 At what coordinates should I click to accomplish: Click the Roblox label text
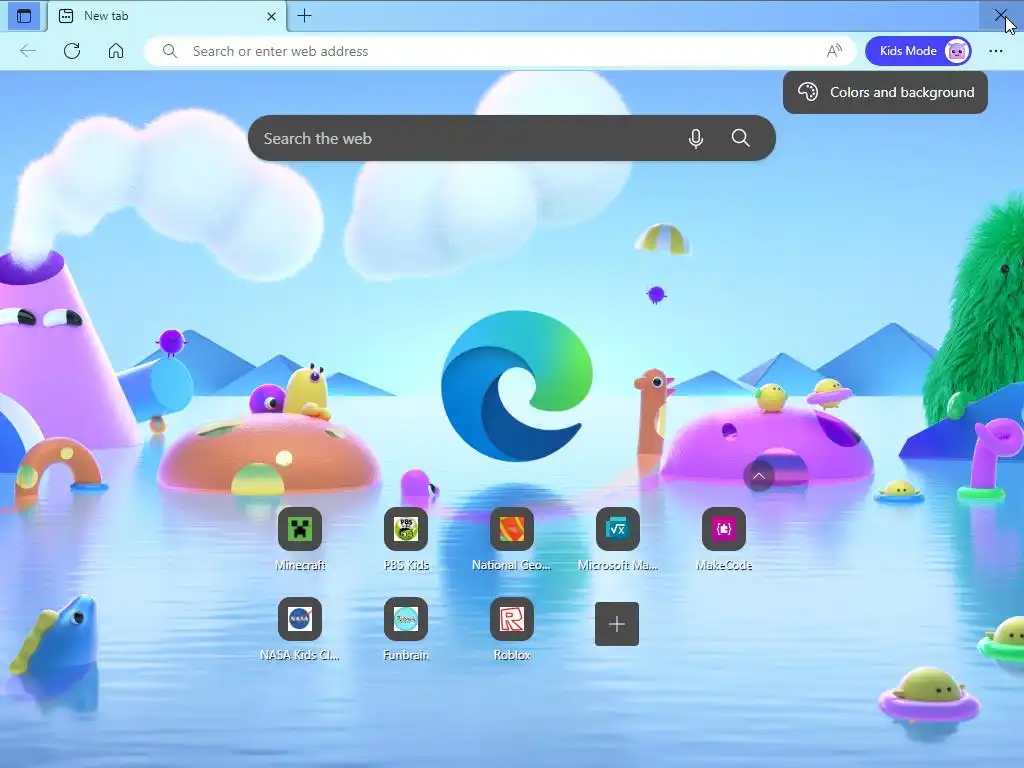[x=512, y=655]
